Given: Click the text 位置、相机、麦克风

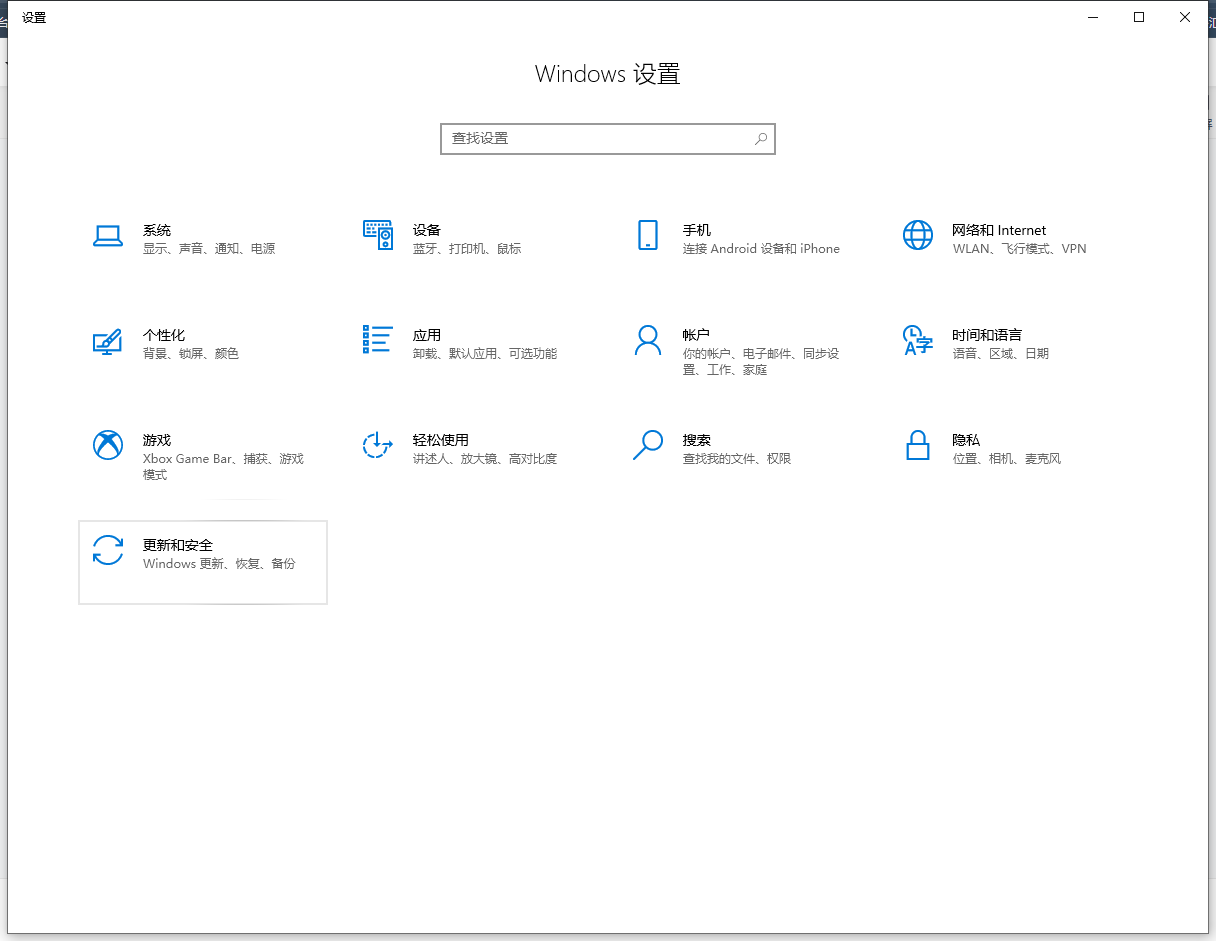Looking at the screenshot, I should click(x=1007, y=459).
